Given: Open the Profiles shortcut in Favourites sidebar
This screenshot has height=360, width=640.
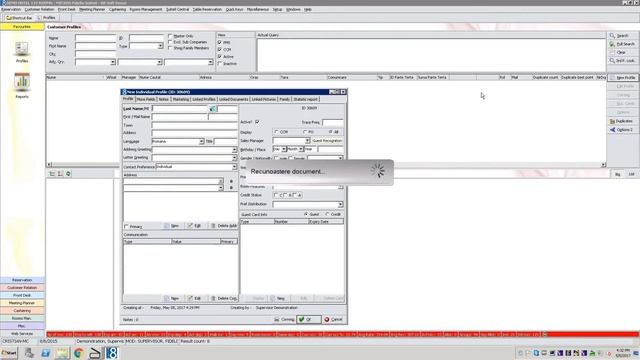Looking at the screenshot, I should coord(22,52).
